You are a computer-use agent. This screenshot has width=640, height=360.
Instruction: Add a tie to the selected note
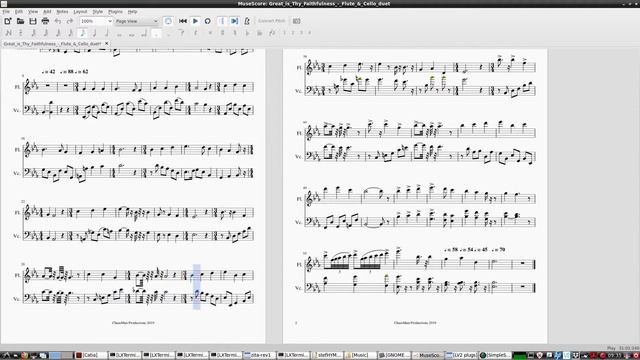[182, 33]
